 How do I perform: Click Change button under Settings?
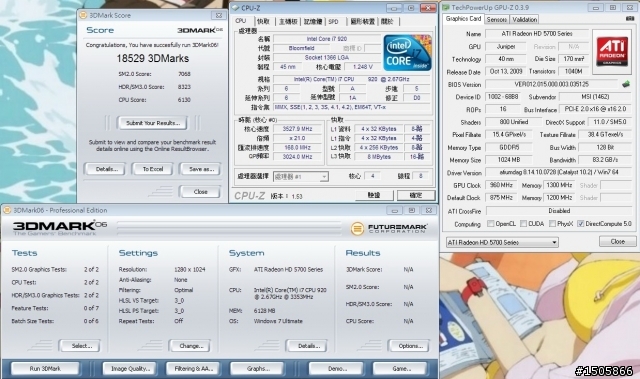[189, 346]
